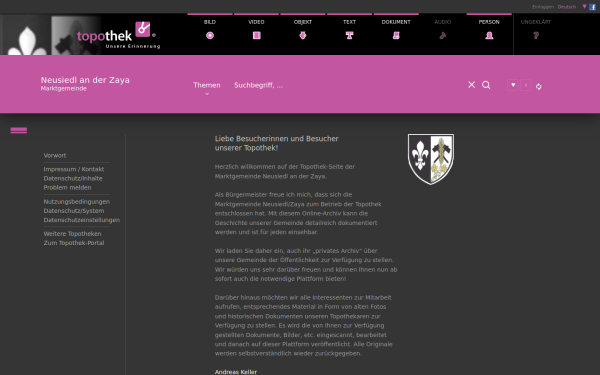Click the Andreas Keller signature text
Viewport: 600px width, 375px height.
click(236, 372)
